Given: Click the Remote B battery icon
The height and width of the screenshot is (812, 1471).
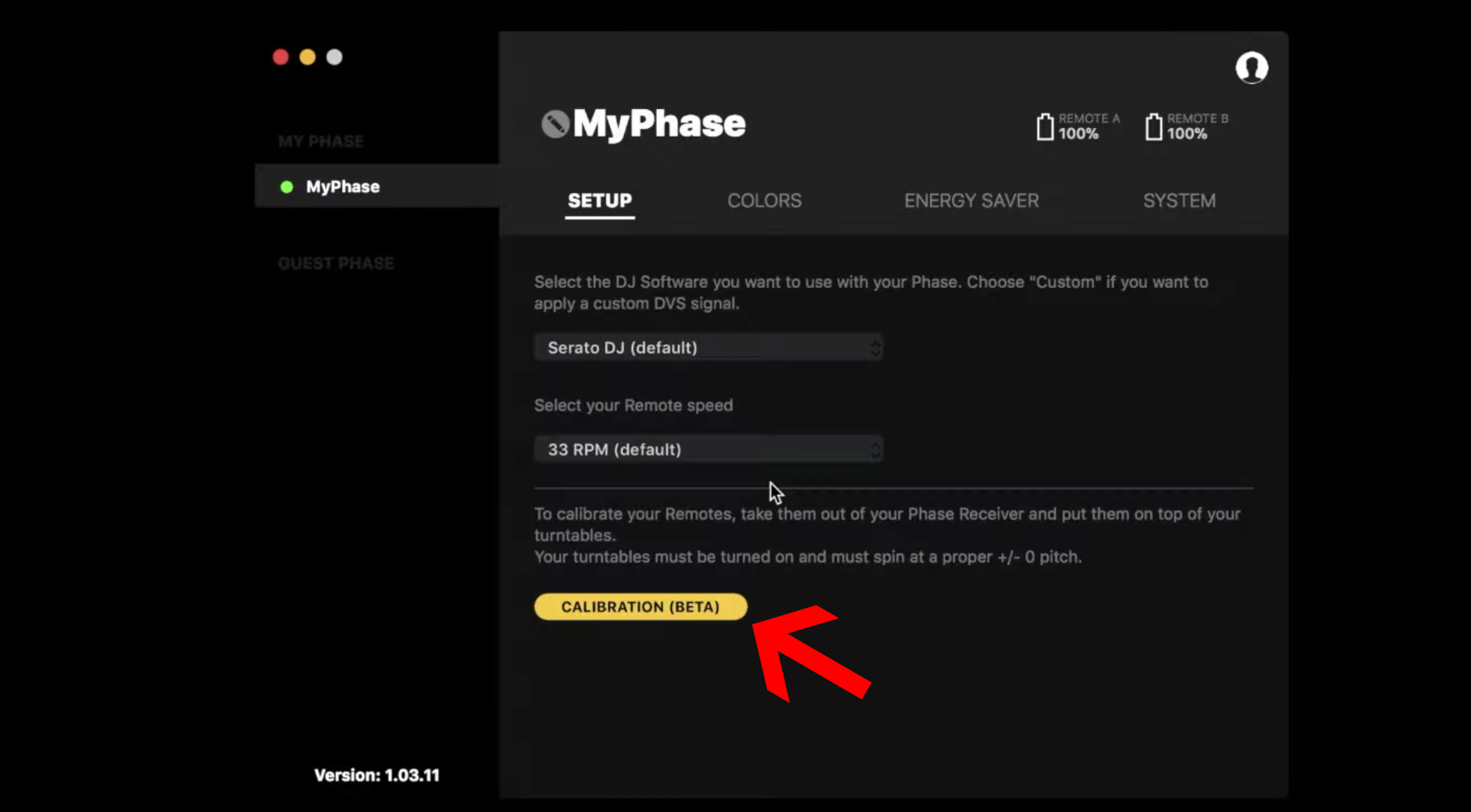Looking at the screenshot, I should point(1154,127).
